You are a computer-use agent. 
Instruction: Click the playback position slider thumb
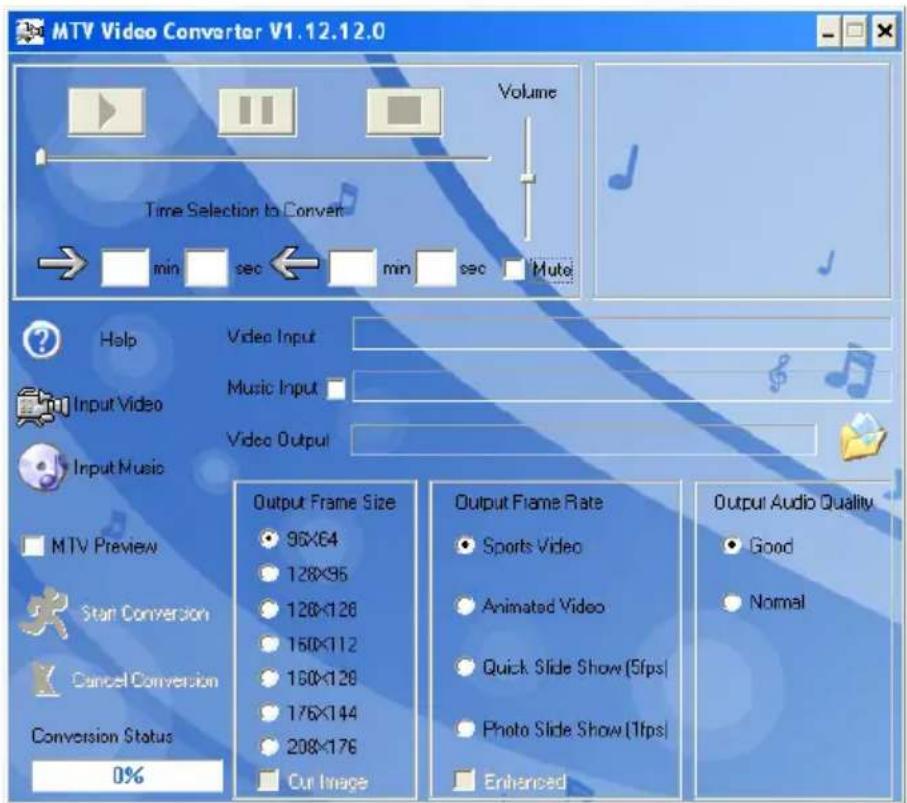click(40, 157)
